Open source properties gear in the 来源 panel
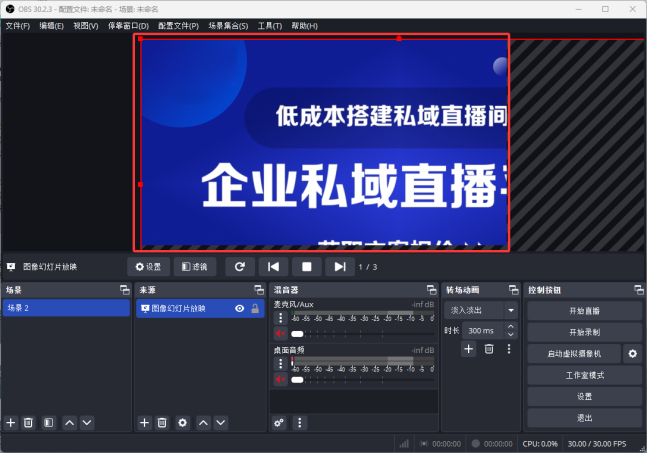Image resolution: width=648 pixels, height=453 pixels. pyautogui.click(x=182, y=423)
